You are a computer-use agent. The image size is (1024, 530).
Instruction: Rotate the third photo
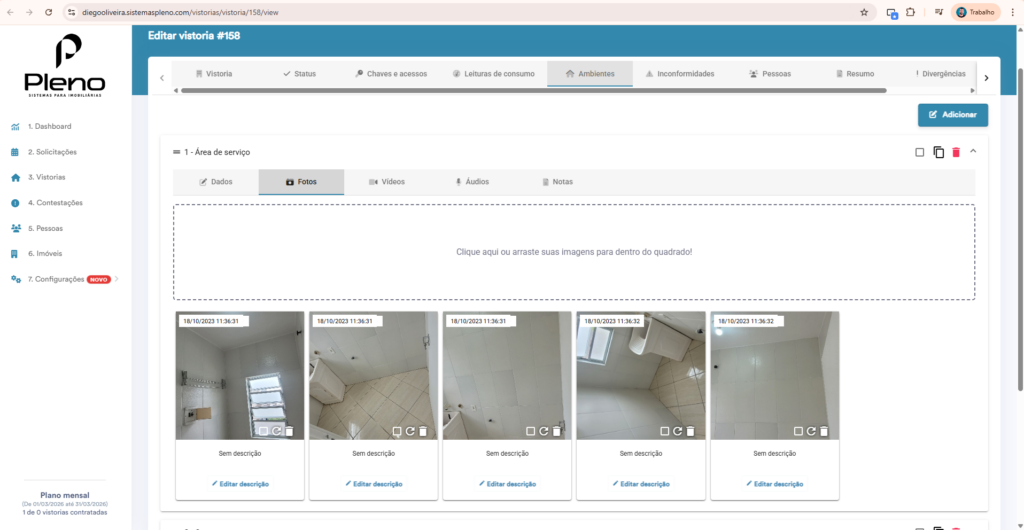(544, 431)
